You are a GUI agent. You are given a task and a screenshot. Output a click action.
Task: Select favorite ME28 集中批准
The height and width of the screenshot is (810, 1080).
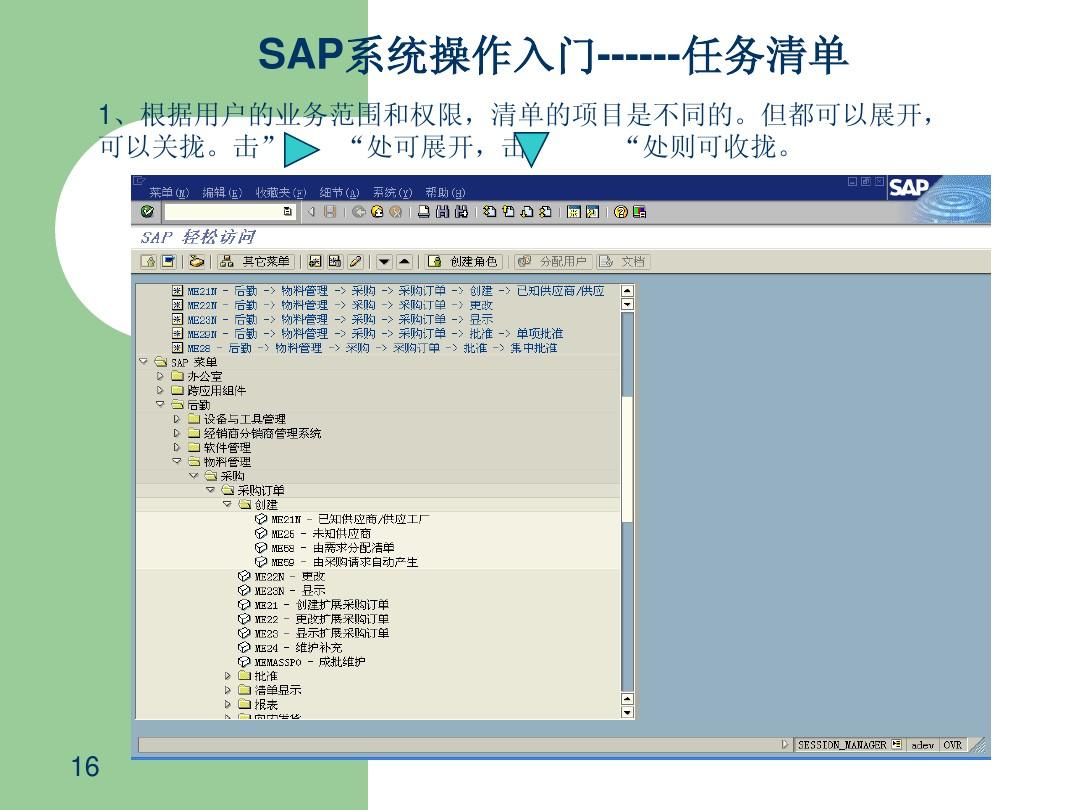(364, 348)
